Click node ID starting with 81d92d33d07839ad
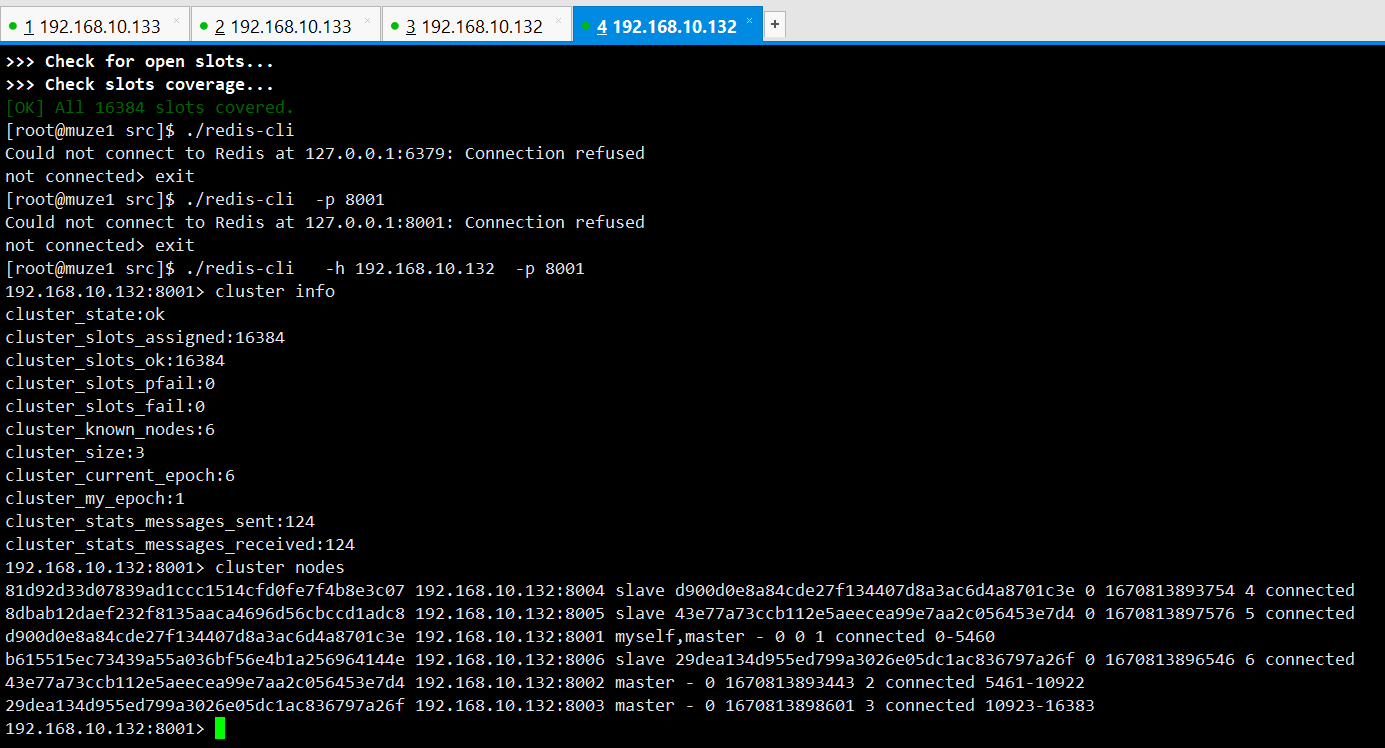 (205, 590)
